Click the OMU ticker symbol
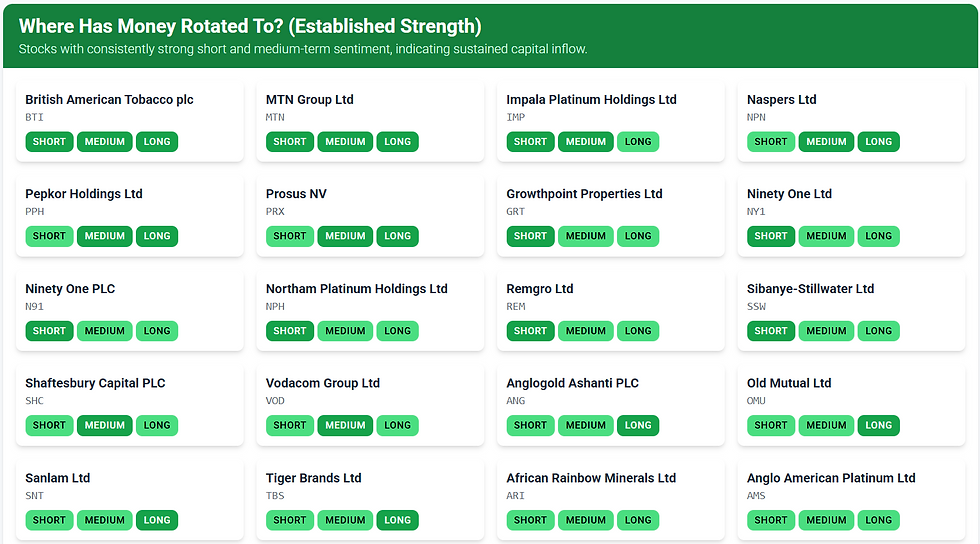The image size is (980, 544). coord(756,401)
